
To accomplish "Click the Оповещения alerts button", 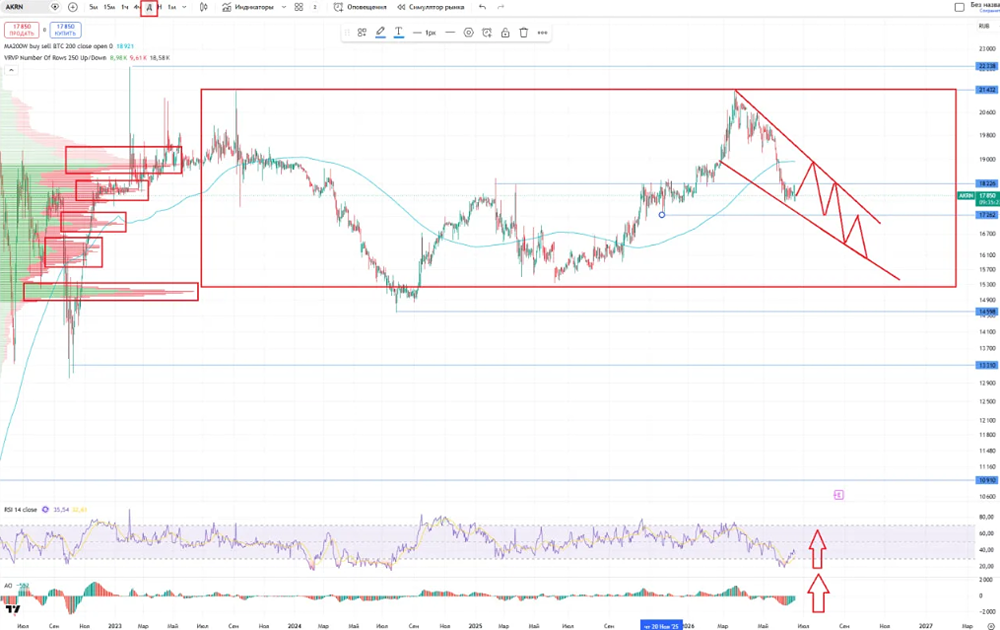I will tap(360, 7).
